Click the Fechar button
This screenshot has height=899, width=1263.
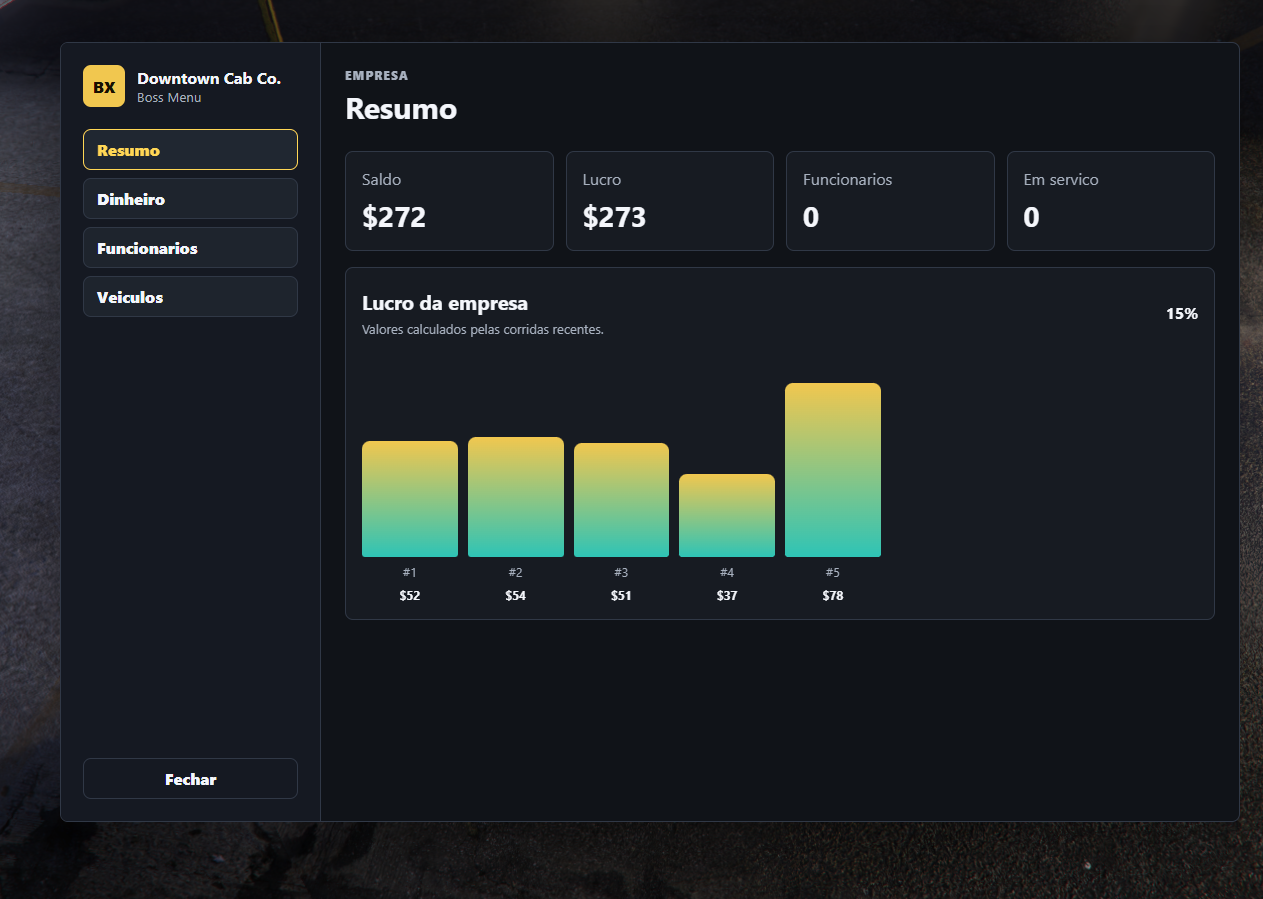190,779
